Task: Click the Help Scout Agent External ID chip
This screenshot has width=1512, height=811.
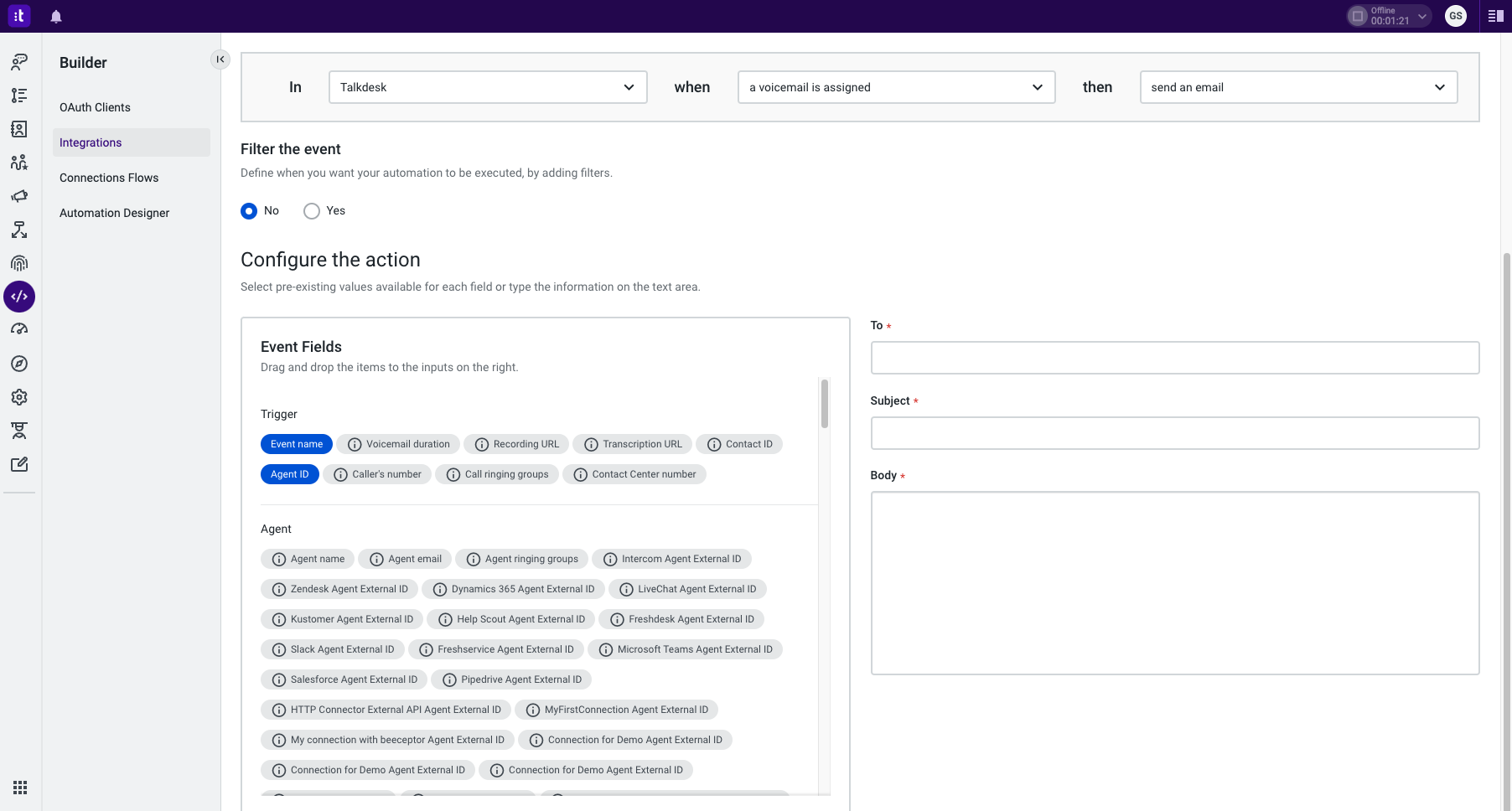Action: click(511, 619)
